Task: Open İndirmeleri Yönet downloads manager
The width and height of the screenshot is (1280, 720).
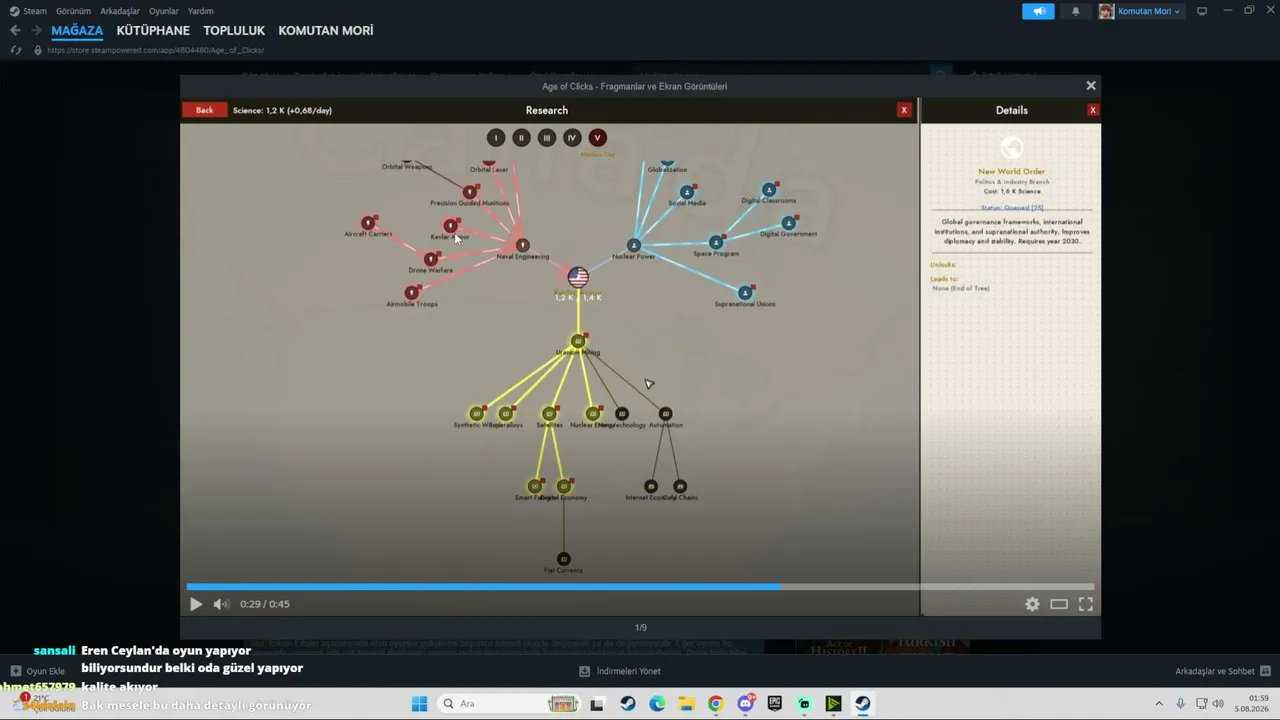Action: click(x=620, y=671)
